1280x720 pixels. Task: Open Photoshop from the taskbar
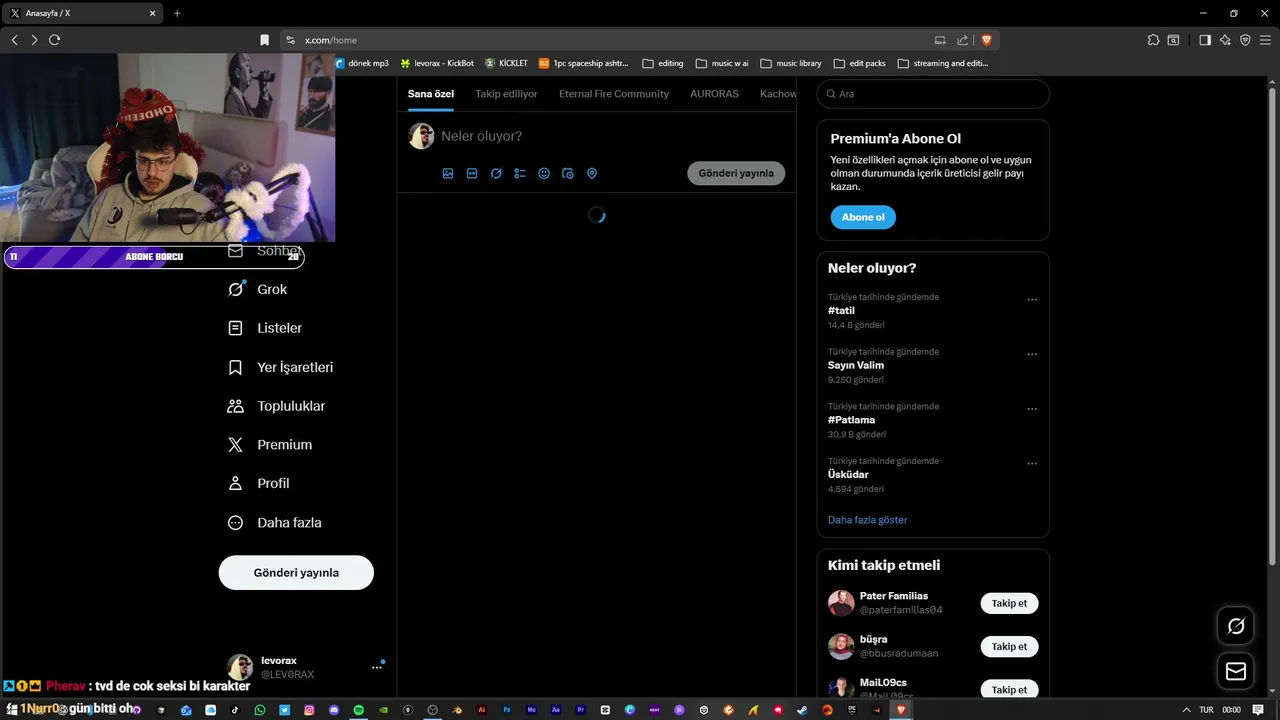[507, 710]
